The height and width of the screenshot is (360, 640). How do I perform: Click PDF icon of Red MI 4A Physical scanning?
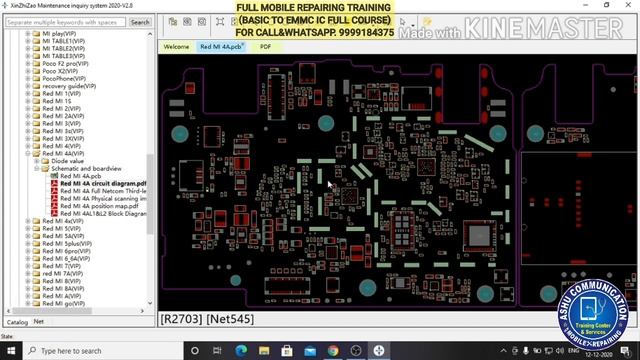(54, 198)
